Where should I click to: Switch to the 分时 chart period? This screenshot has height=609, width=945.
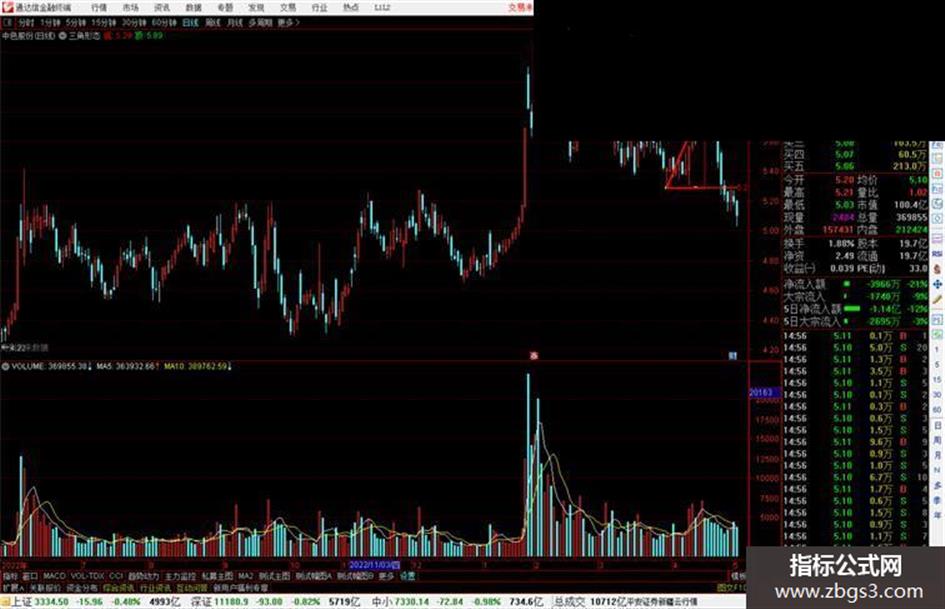pos(26,22)
